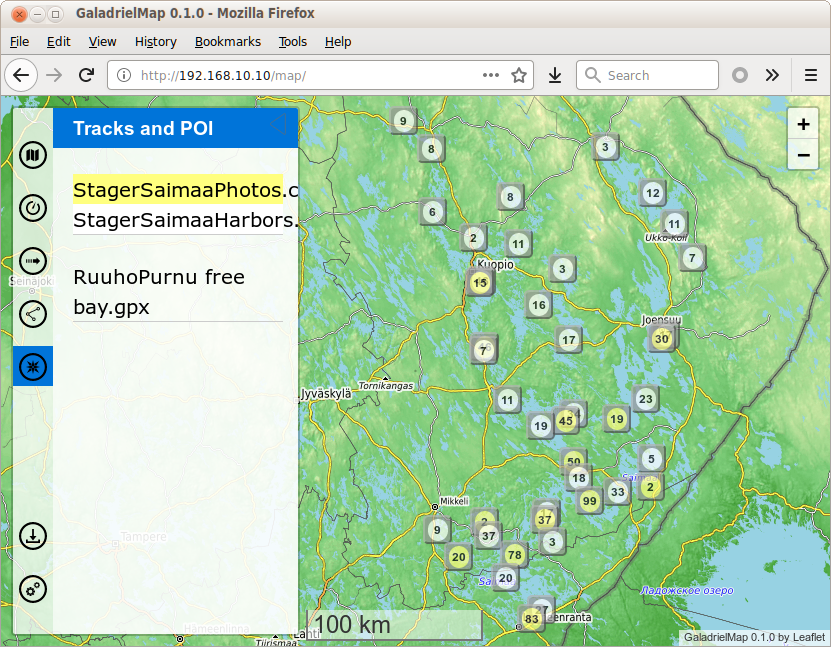831x647 pixels.
Task: Bookmark this page with star
Action: point(519,75)
